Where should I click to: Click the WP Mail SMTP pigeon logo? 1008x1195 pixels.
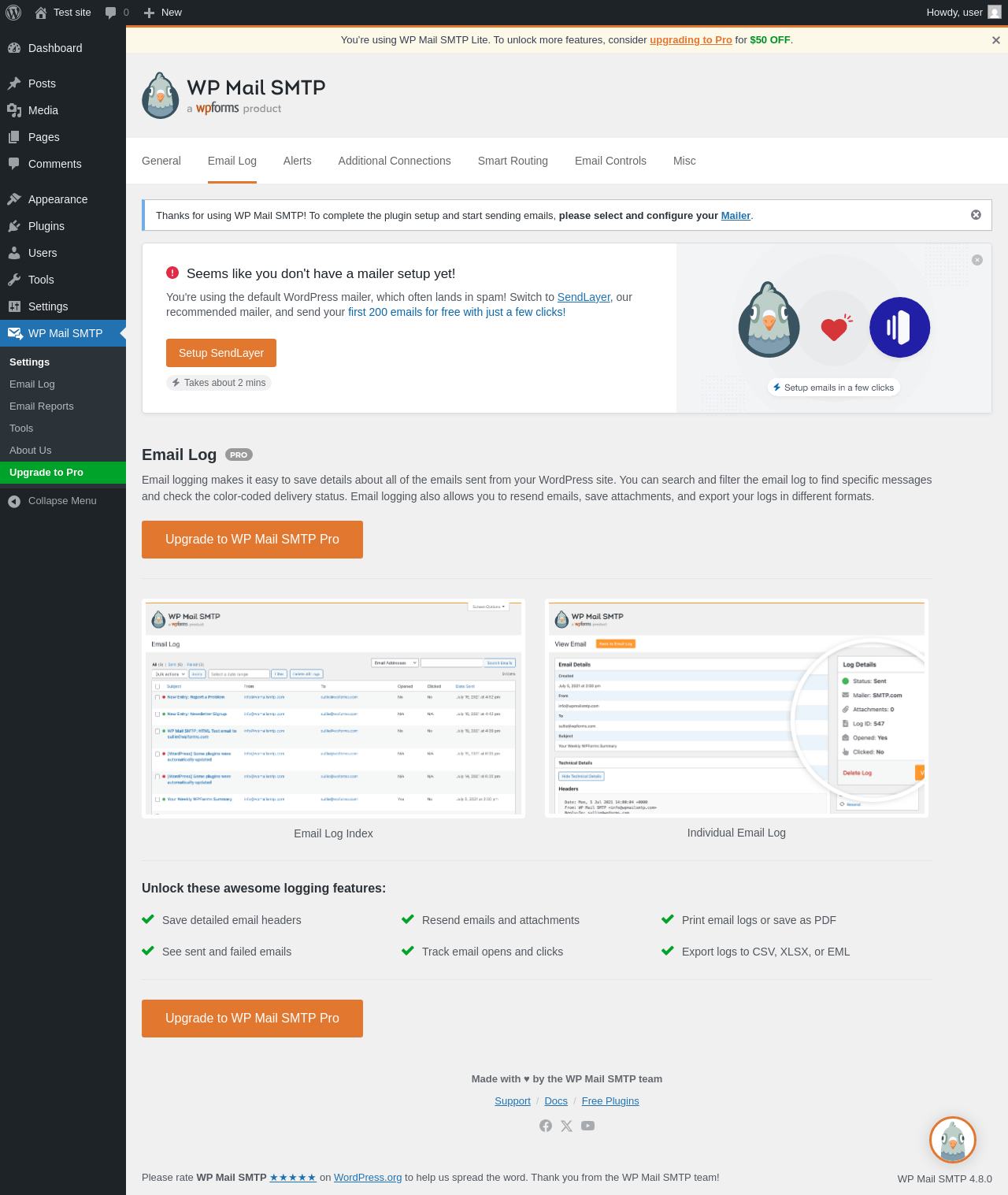(x=161, y=96)
